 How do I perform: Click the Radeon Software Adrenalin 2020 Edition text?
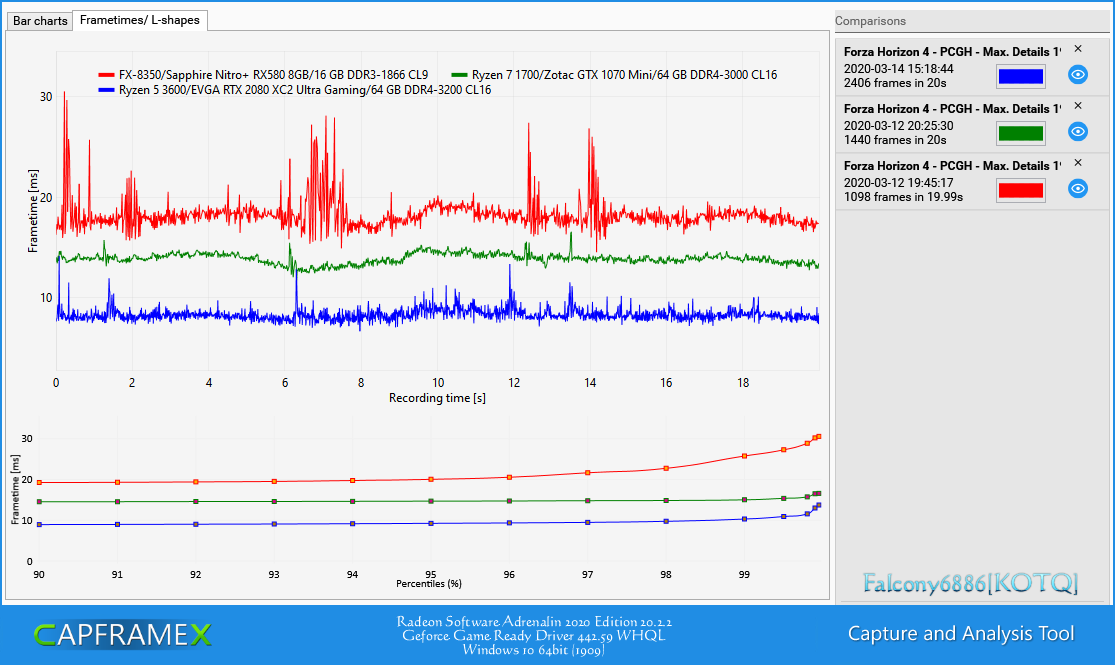534,622
